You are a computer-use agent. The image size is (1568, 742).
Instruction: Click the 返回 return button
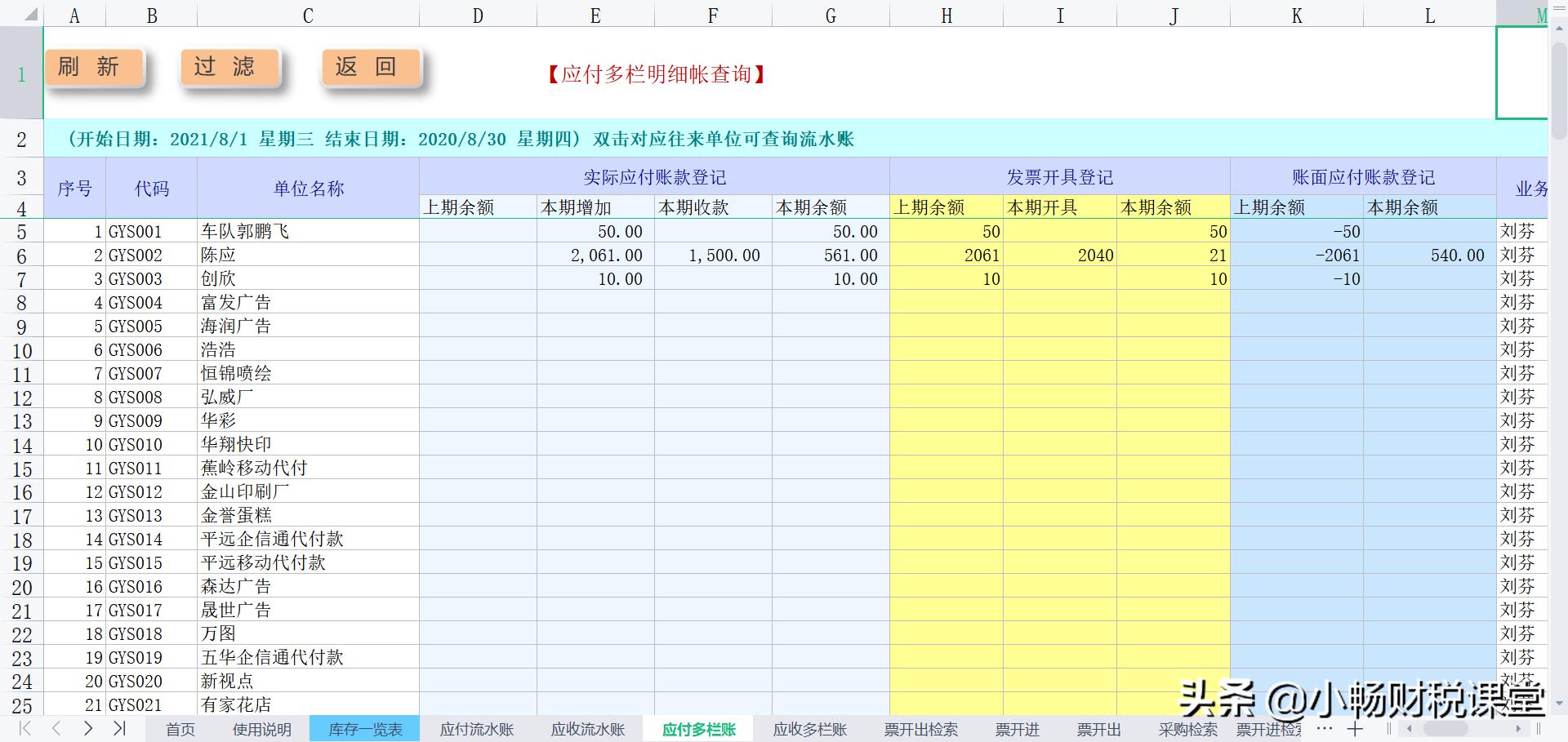coord(367,68)
